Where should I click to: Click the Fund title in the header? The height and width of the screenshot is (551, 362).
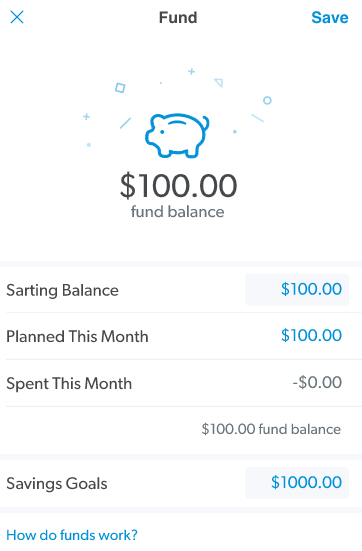coord(178,18)
